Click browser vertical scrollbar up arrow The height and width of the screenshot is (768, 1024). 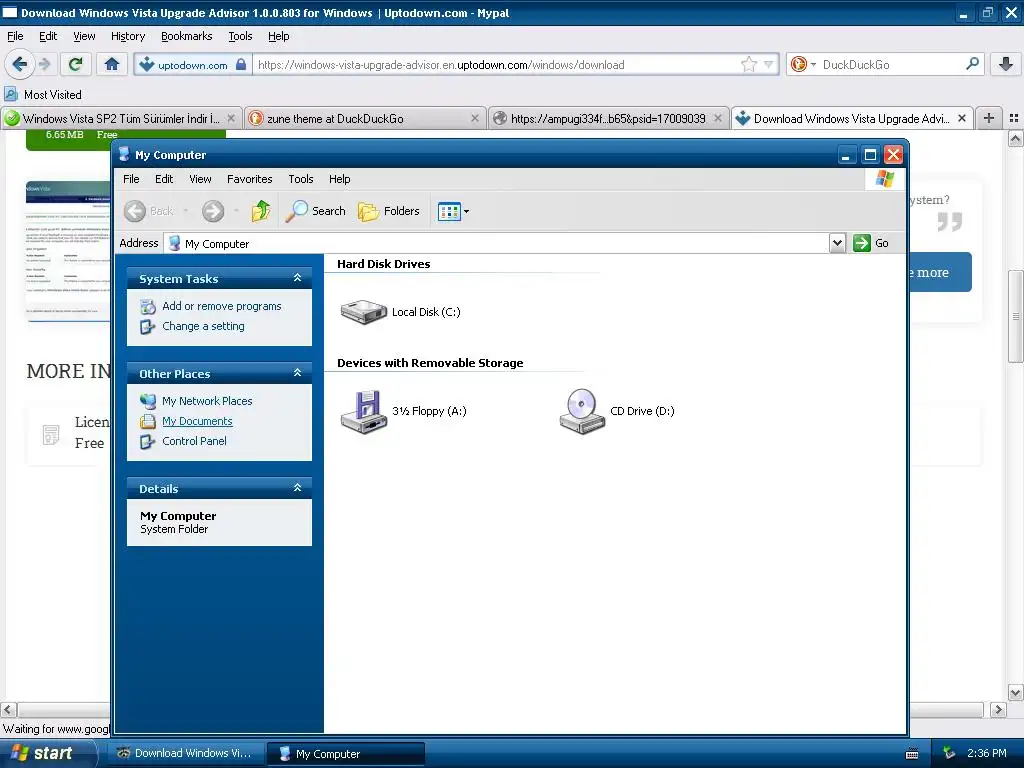1016,138
